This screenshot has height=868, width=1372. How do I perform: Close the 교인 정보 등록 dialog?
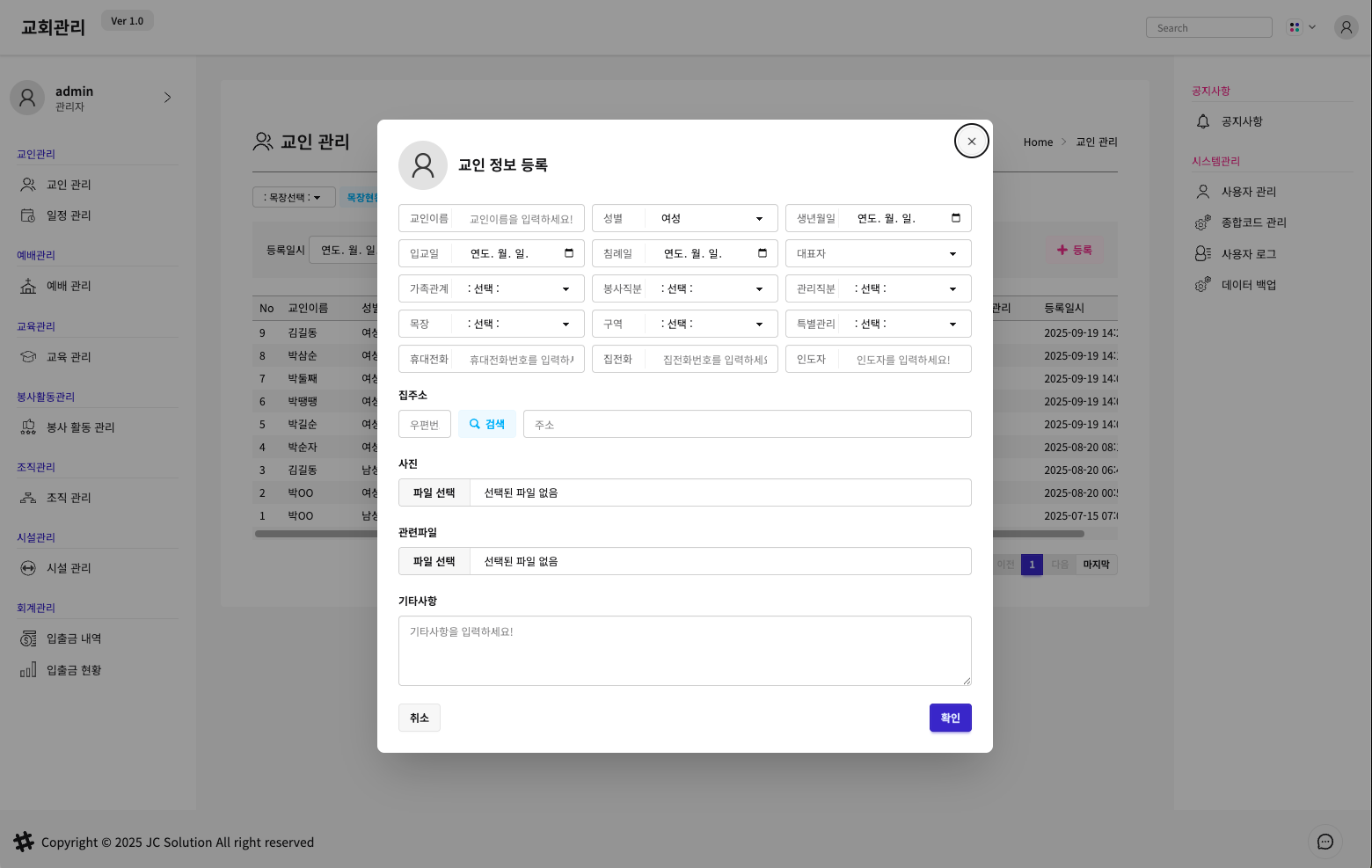tap(971, 141)
